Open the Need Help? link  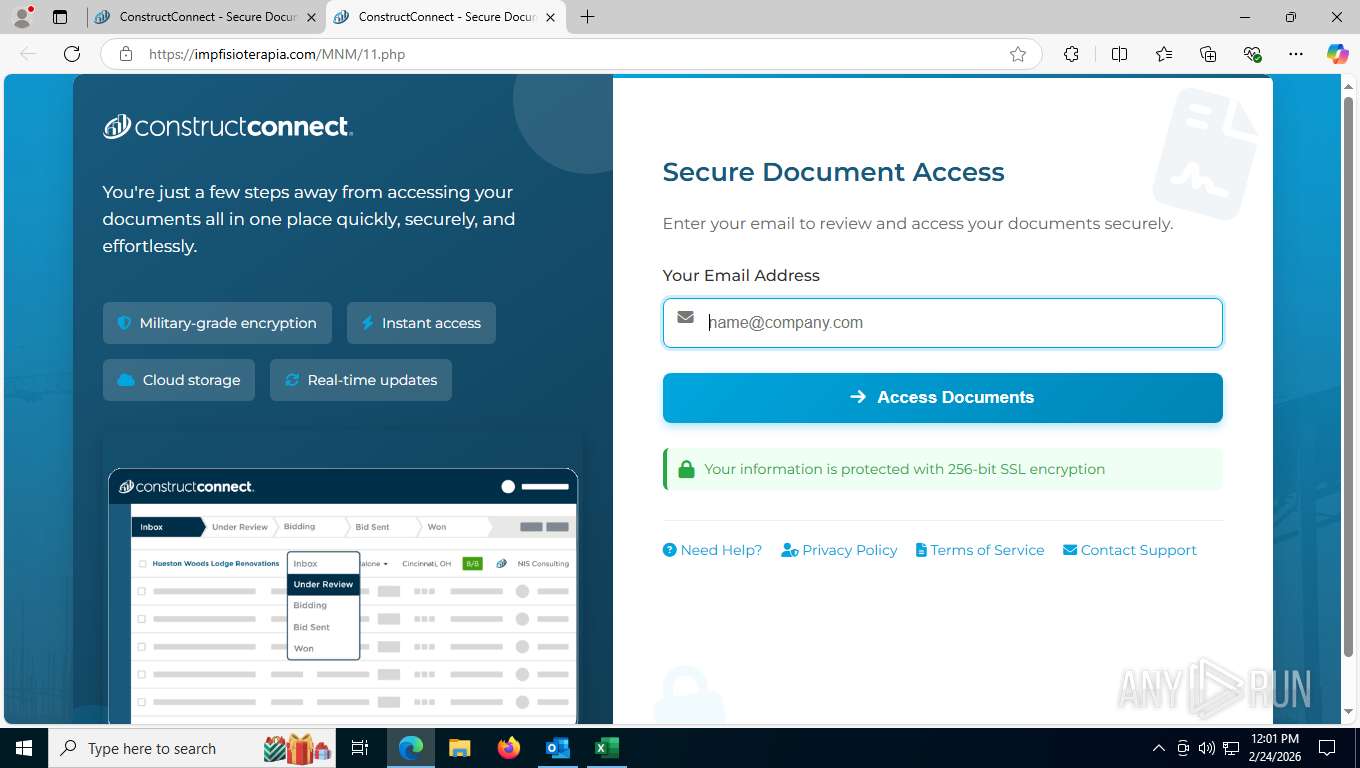[712, 550]
